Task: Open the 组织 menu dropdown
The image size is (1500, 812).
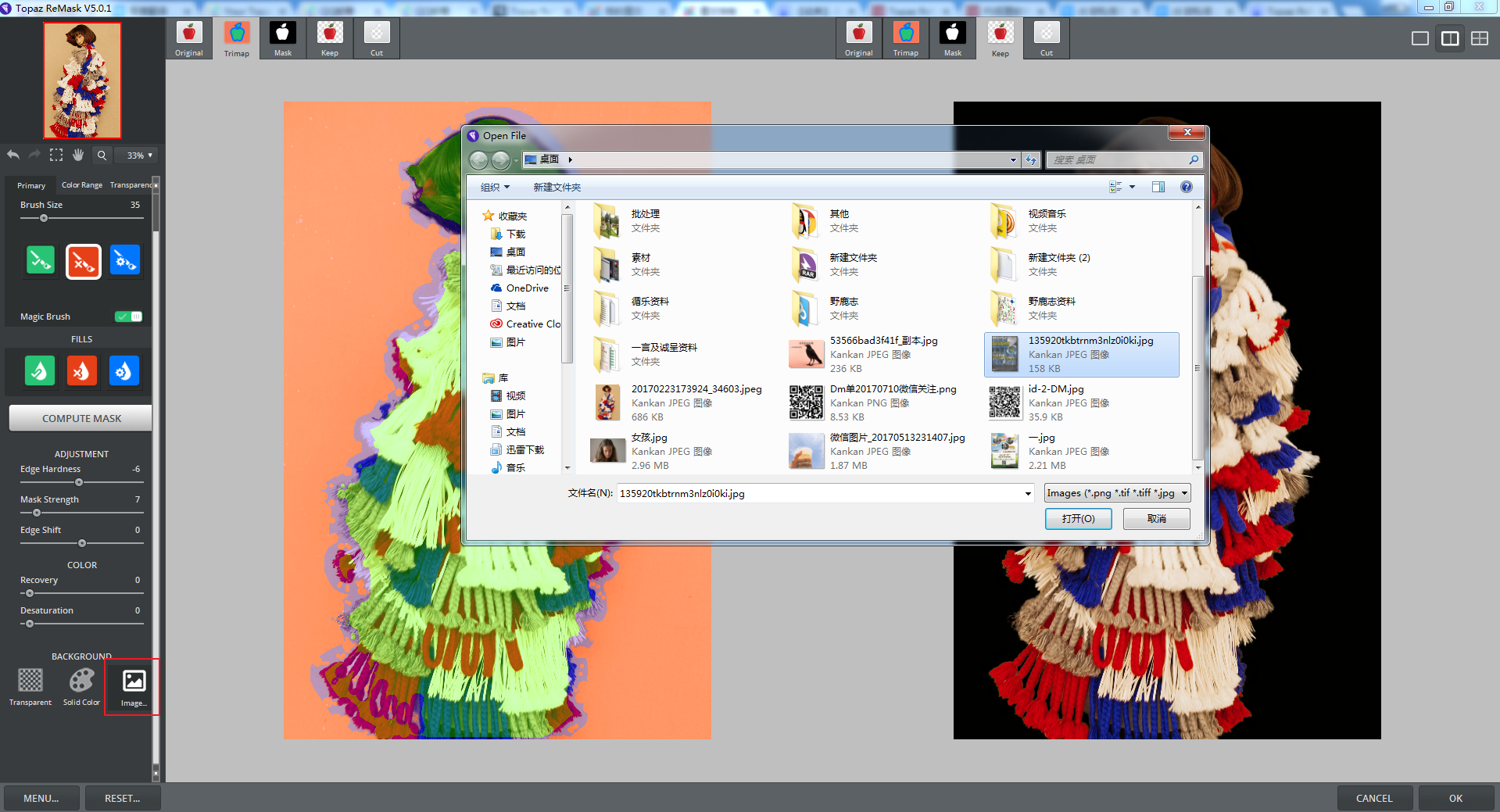Action: [x=495, y=188]
